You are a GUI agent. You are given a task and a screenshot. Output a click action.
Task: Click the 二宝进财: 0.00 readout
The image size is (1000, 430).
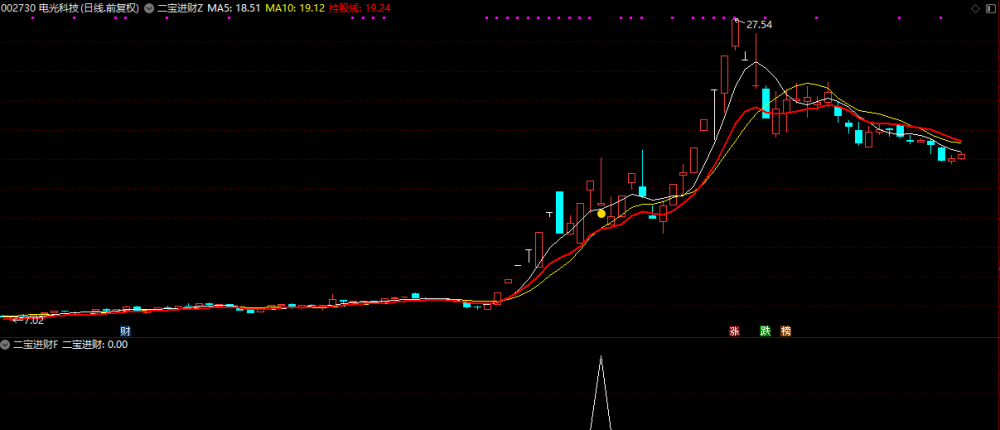pyautogui.click(x=96, y=345)
